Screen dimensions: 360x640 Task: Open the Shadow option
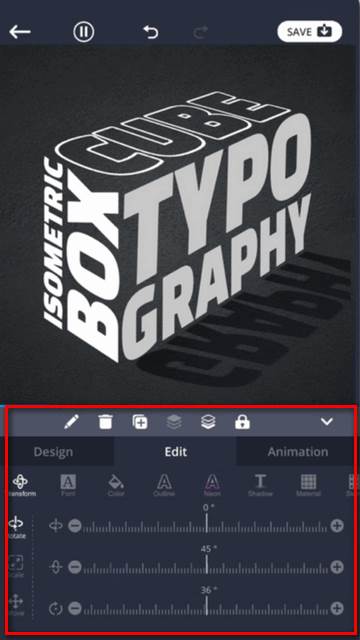coord(260,485)
